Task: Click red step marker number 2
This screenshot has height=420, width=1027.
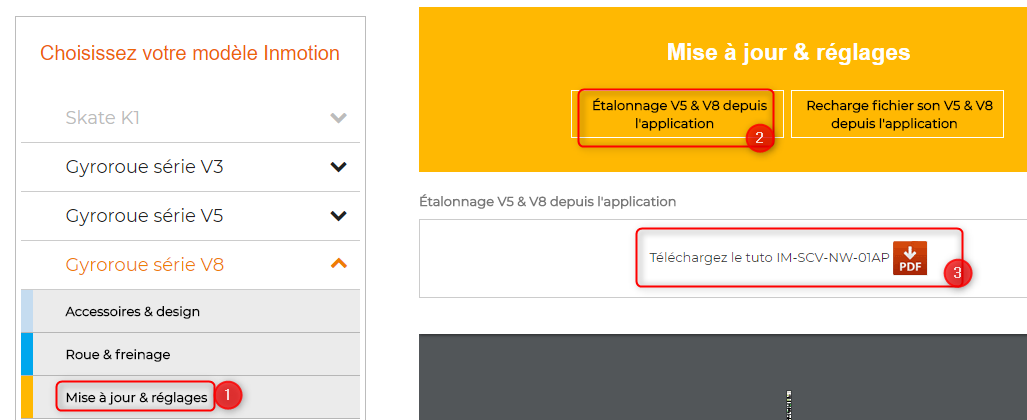Action: tap(760, 138)
